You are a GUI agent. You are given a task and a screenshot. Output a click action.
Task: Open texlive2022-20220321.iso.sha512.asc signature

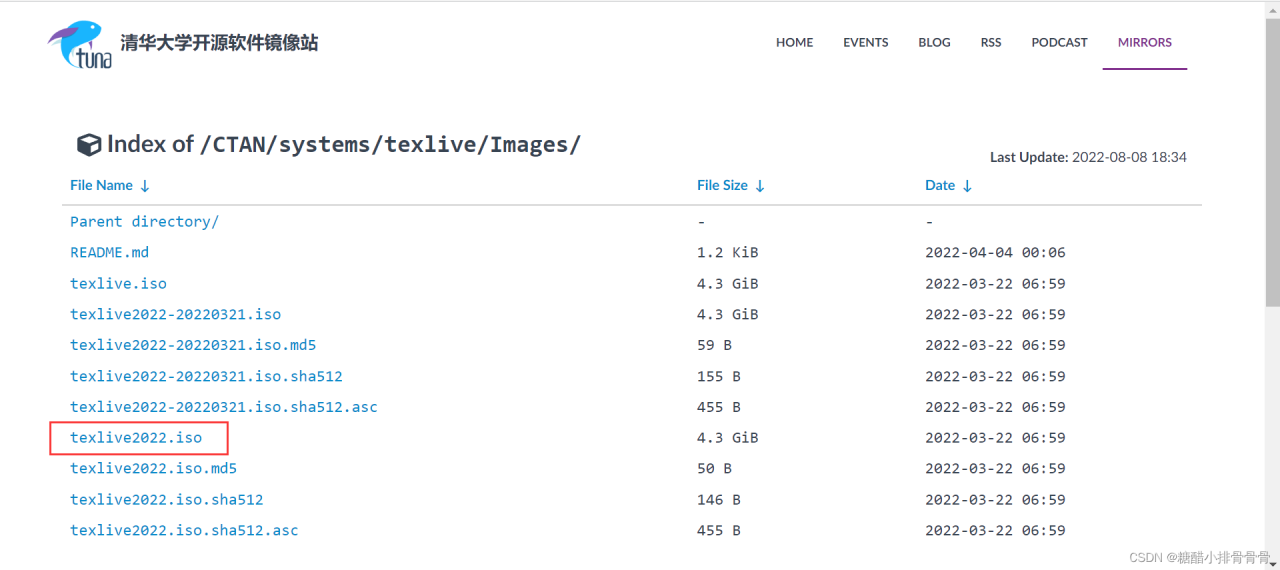(223, 407)
